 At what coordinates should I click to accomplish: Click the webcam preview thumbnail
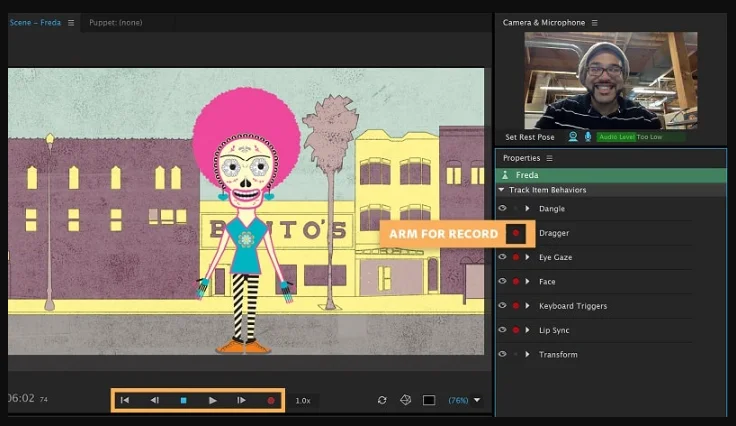point(611,81)
